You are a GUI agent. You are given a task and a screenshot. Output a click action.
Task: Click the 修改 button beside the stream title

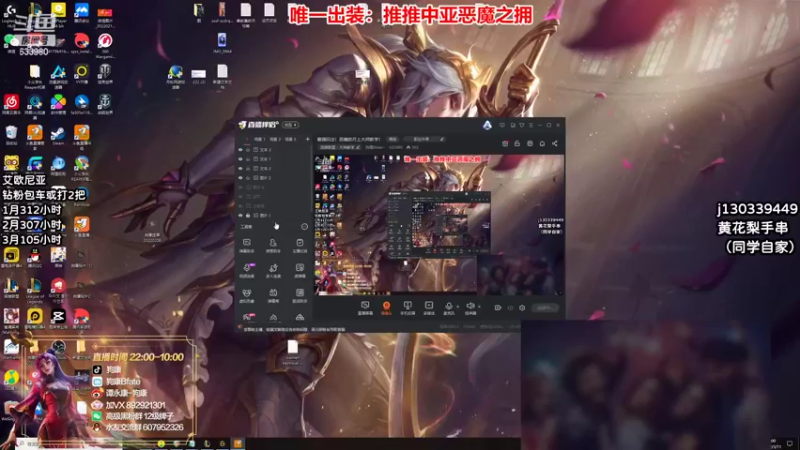(393, 139)
